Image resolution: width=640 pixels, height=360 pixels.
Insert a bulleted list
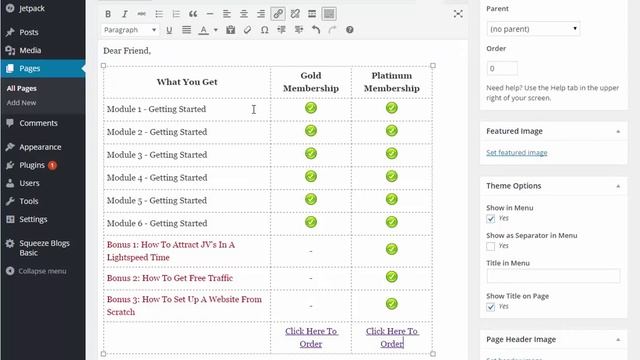159,14
